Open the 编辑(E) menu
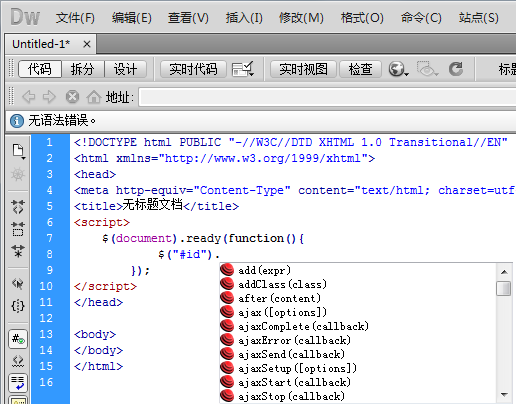Viewport: 516px width, 404px height. pyautogui.click(x=132, y=18)
